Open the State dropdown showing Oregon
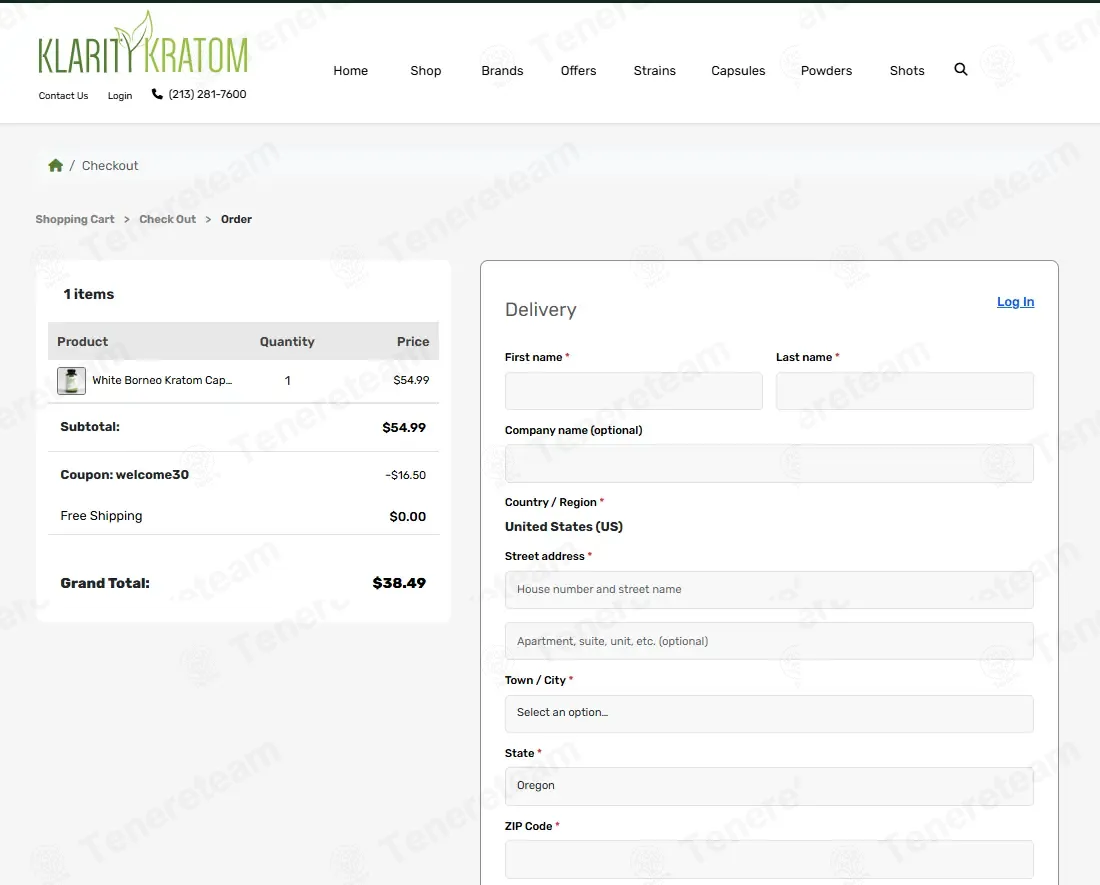 [x=769, y=786]
